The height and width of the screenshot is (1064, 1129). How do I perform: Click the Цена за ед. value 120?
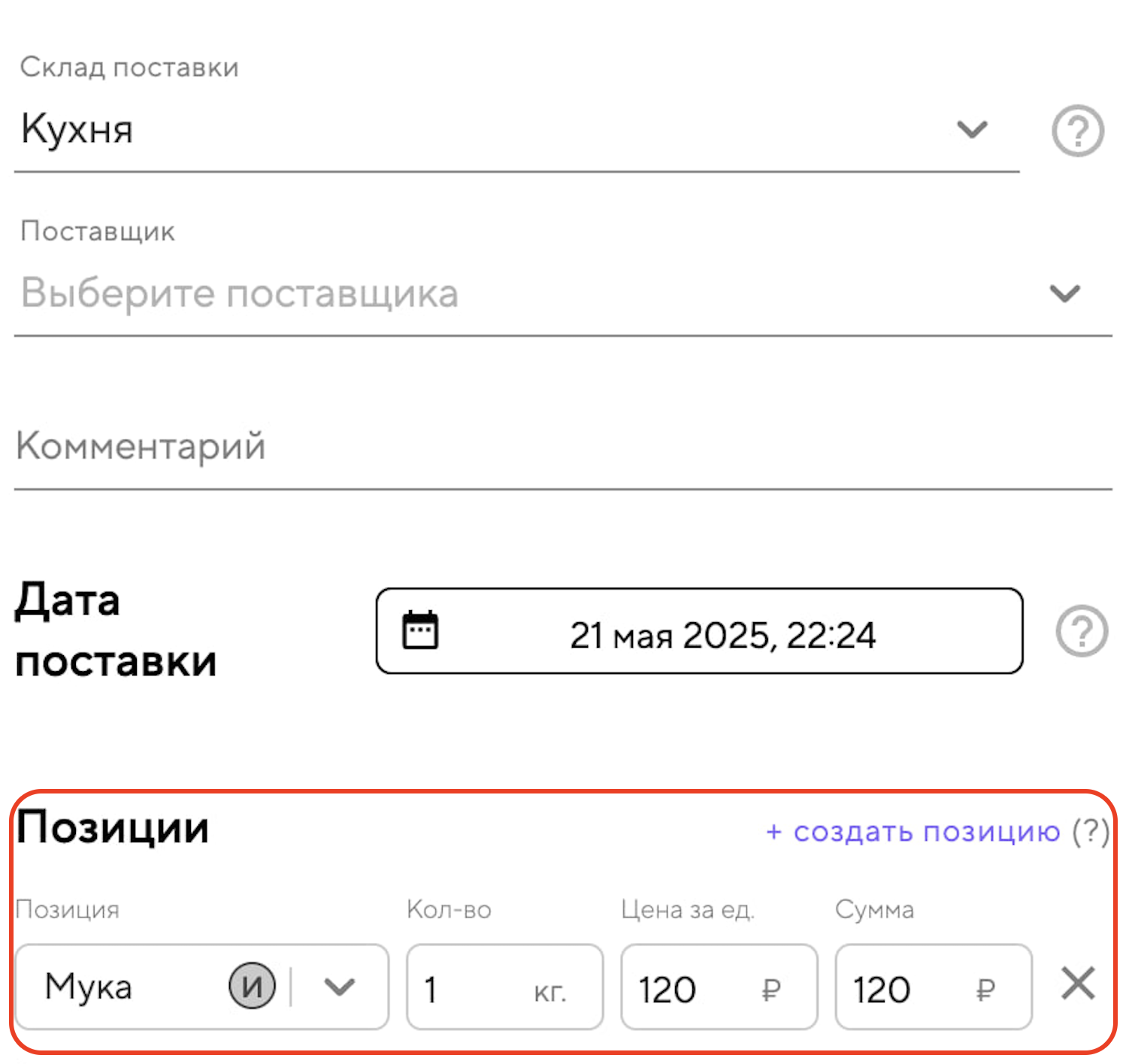click(667, 989)
